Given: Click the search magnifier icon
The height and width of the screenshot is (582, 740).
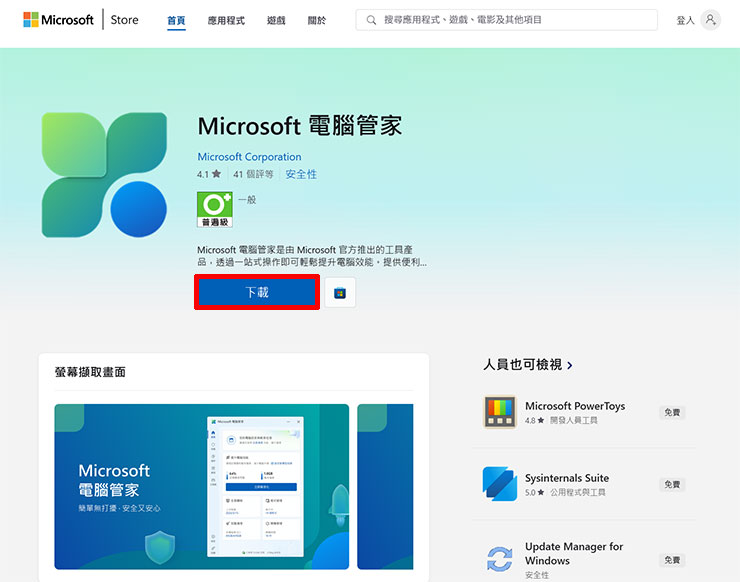Looking at the screenshot, I should pyautogui.click(x=371, y=20).
